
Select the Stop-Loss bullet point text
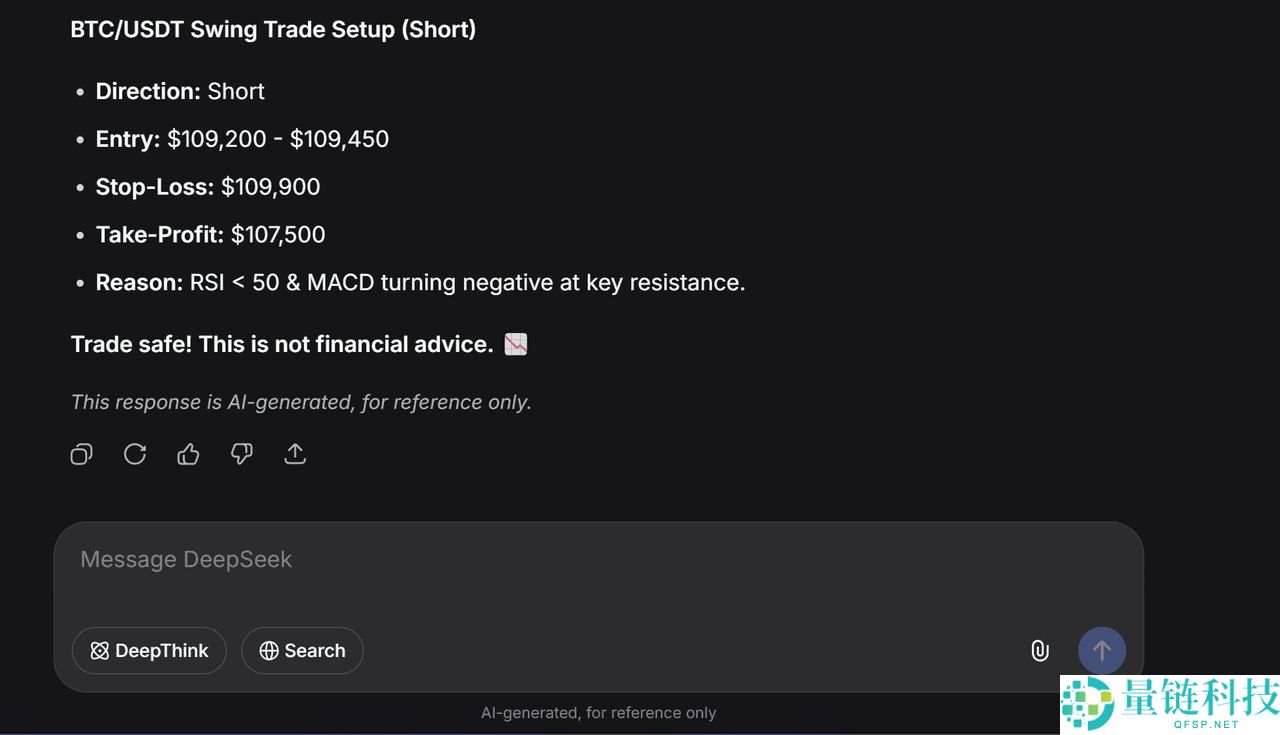(207, 187)
